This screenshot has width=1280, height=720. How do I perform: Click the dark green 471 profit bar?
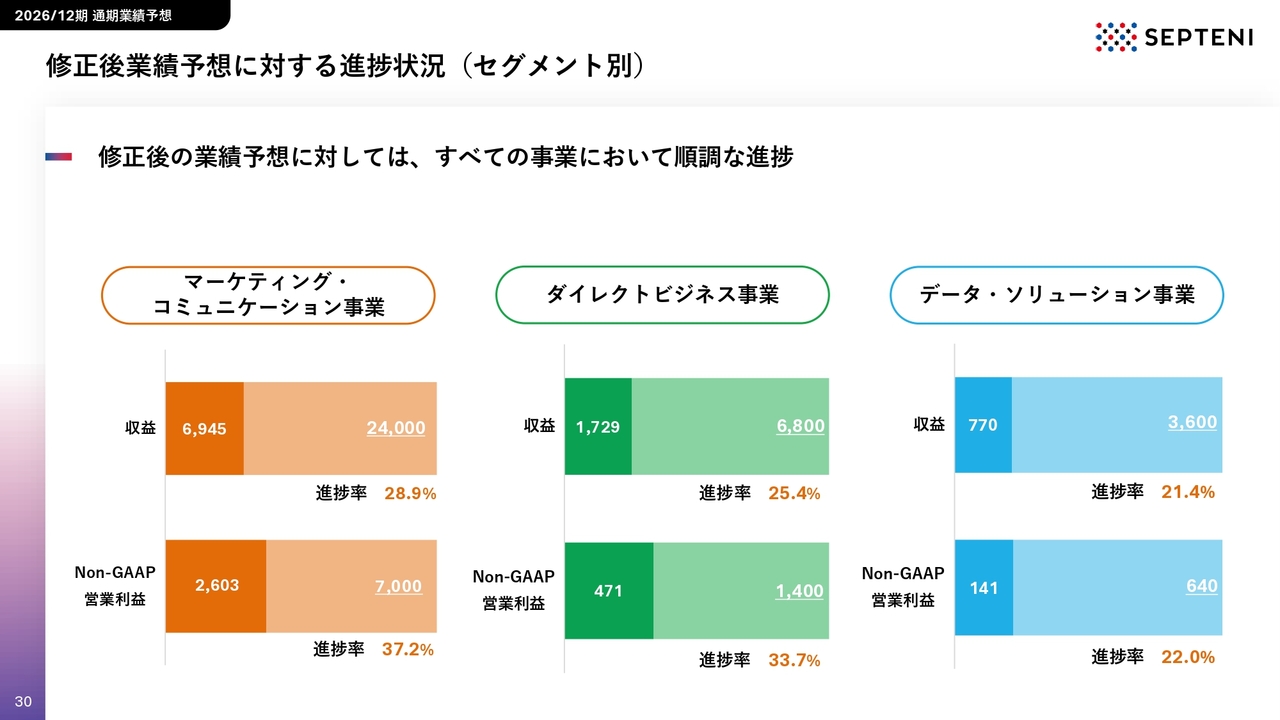[609, 591]
